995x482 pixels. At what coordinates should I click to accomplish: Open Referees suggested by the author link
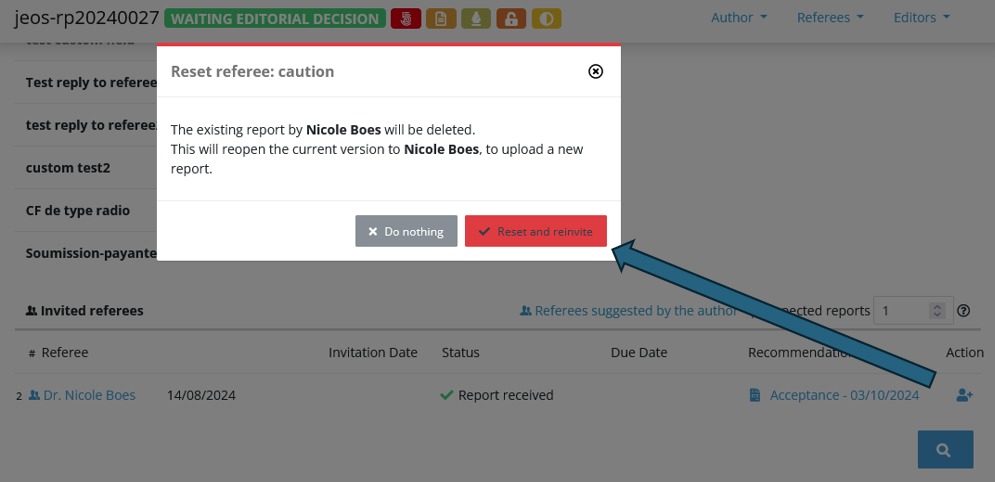(x=629, y=311)
